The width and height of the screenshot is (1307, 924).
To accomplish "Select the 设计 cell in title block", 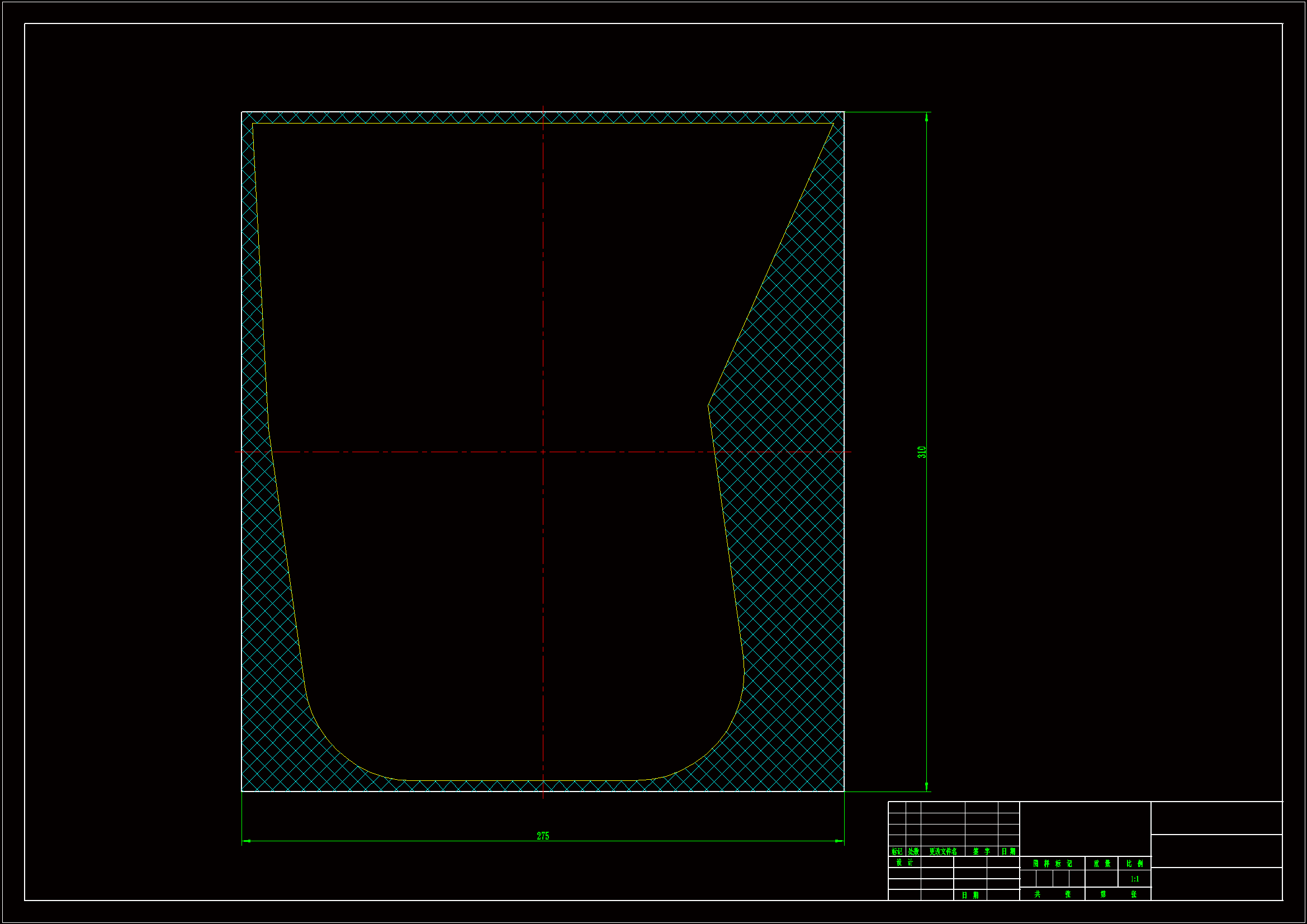I will pos(904,863).
